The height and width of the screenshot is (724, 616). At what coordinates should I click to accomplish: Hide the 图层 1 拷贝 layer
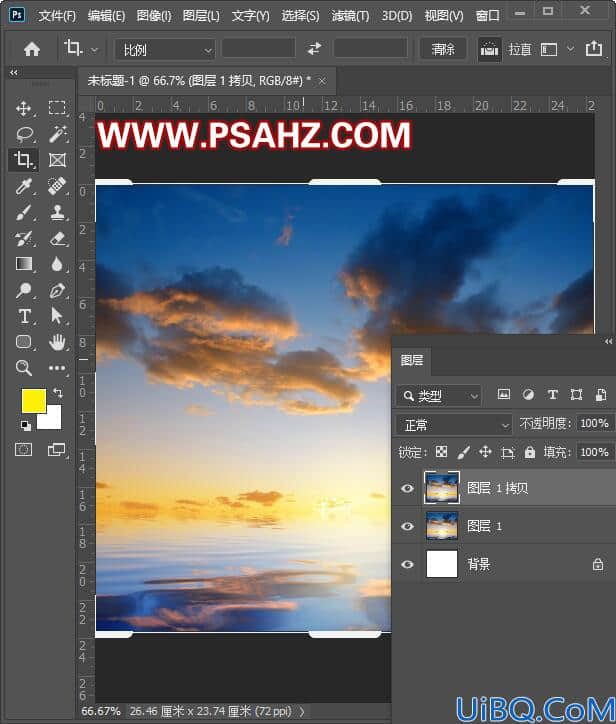(x=407, y=488)
